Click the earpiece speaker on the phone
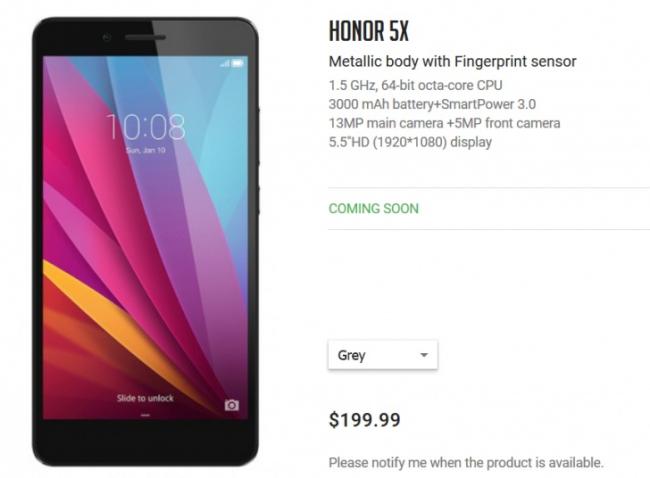650x478 pixels. click(146, 37)
